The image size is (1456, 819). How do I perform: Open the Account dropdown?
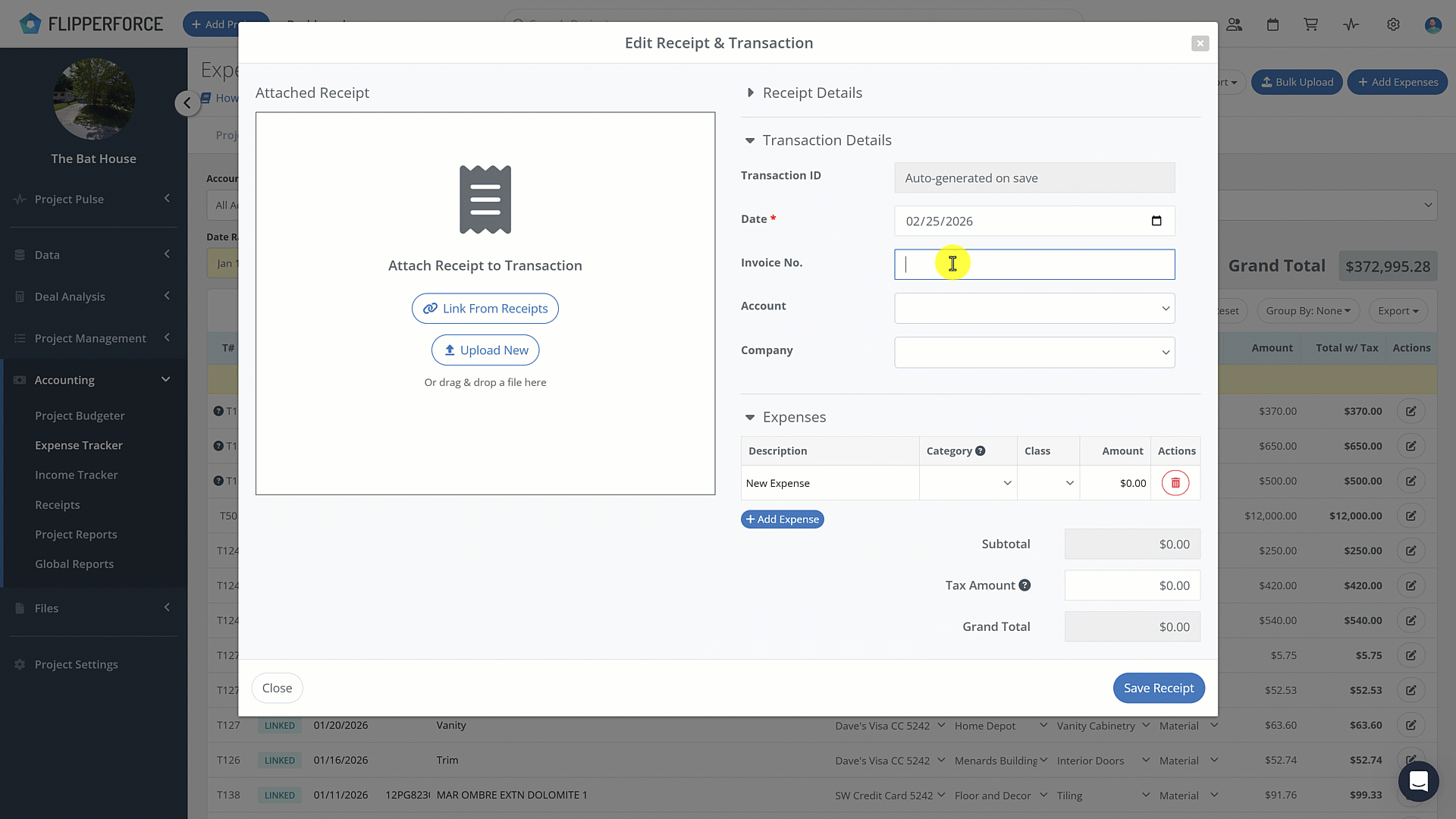pos(1034,309)
